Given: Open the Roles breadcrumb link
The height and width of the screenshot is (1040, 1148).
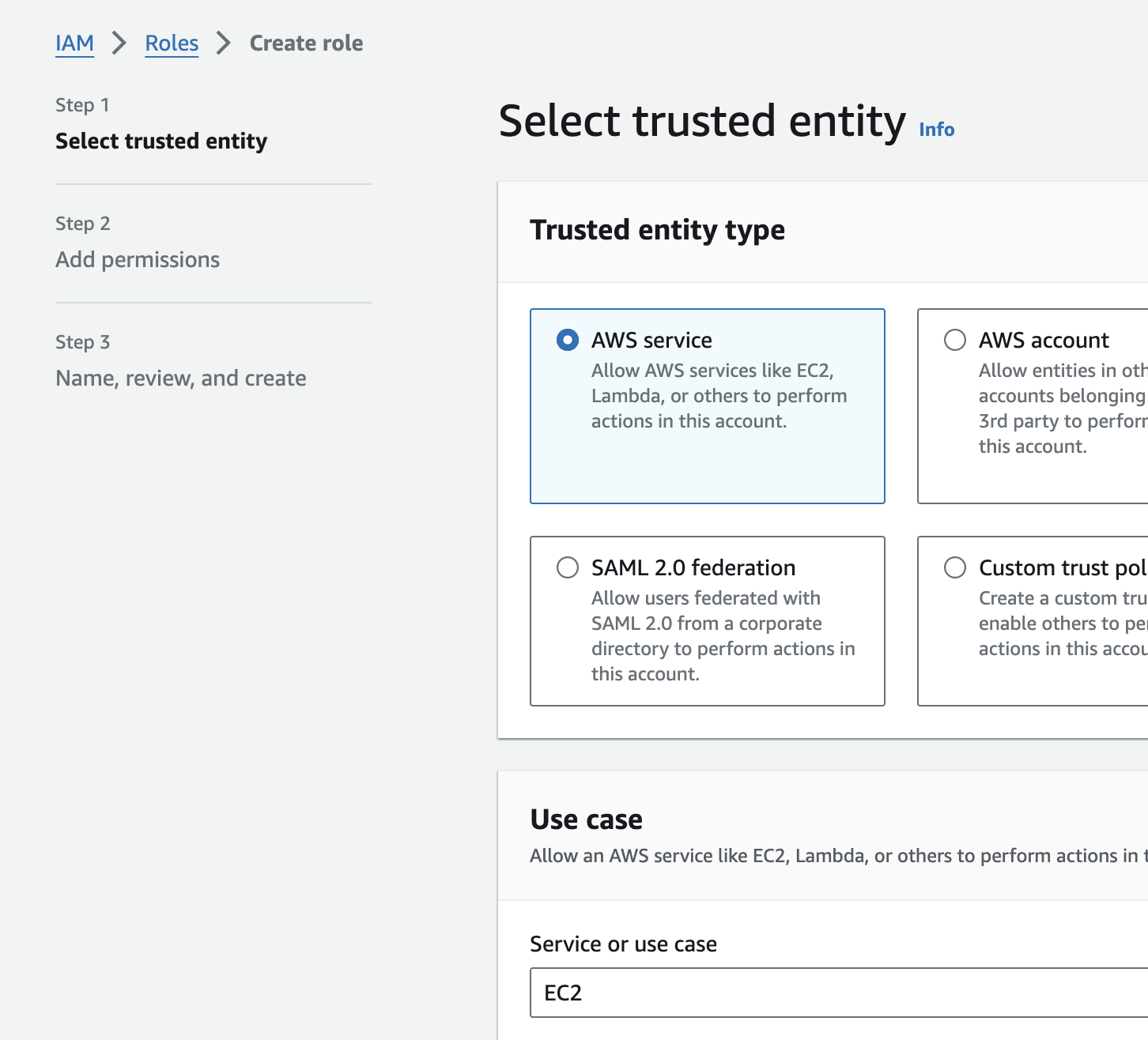Looking at the screenshot, I should click(x=172, y=43).
